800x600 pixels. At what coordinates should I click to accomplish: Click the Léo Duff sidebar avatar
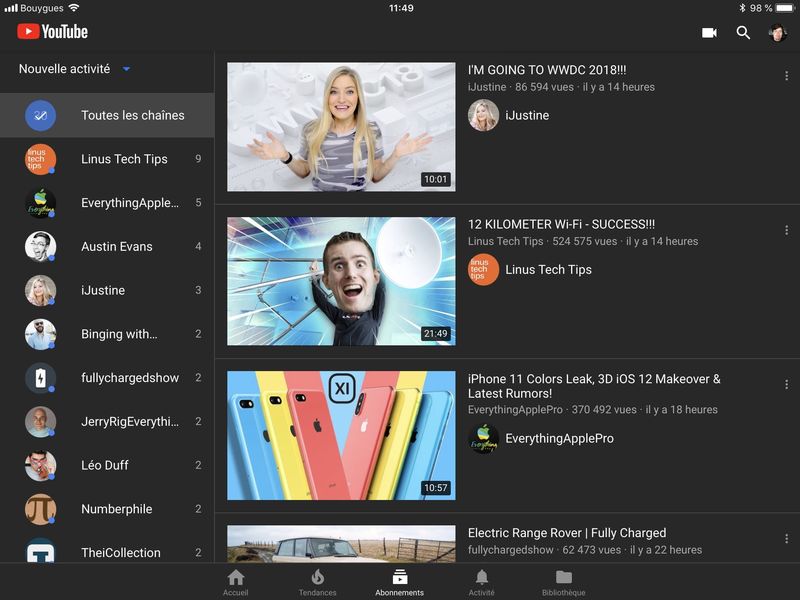point(40,466)
